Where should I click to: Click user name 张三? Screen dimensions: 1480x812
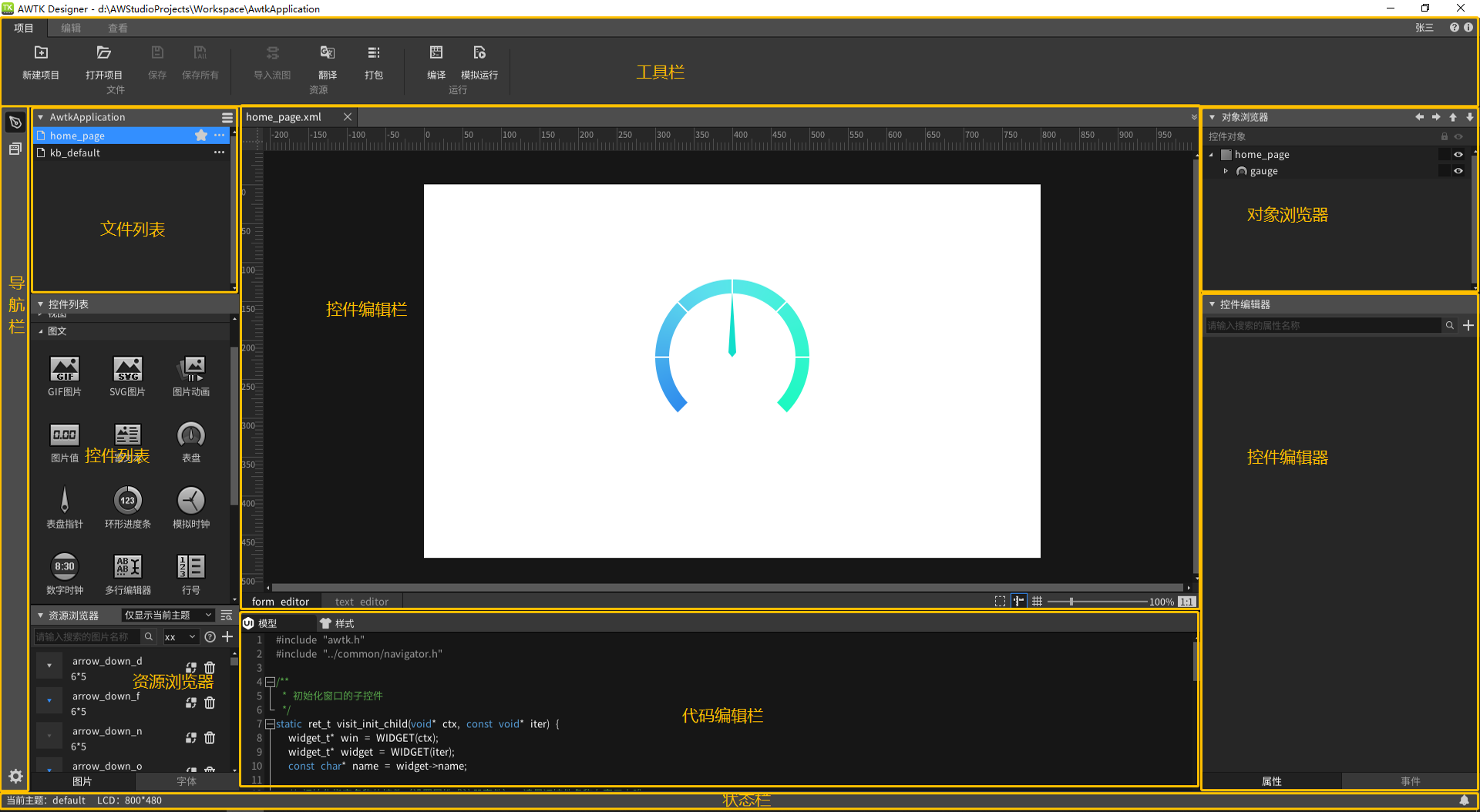pos(1424,28)
